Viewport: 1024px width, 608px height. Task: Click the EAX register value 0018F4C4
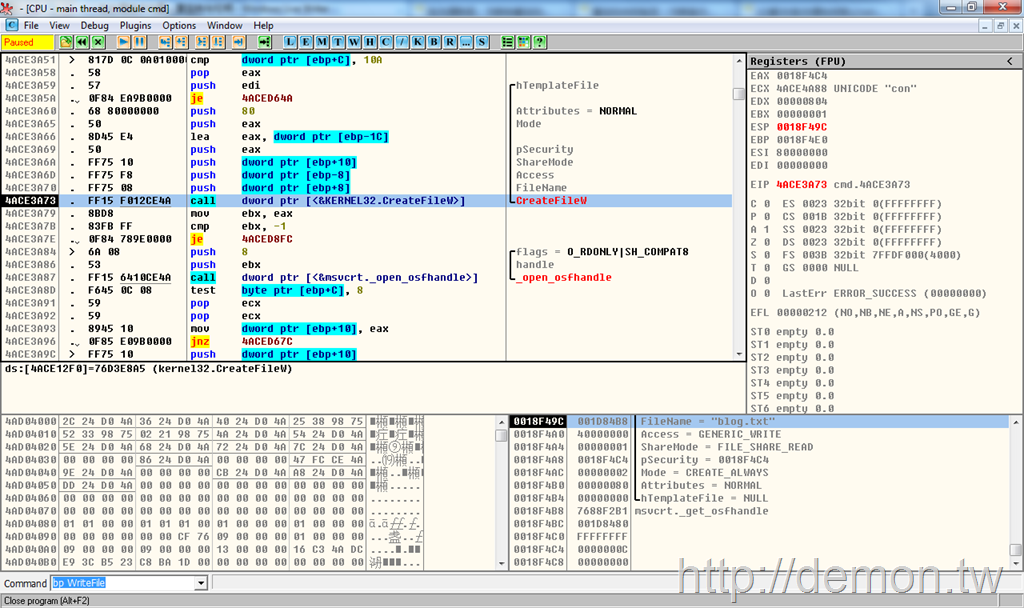(802, 75)
